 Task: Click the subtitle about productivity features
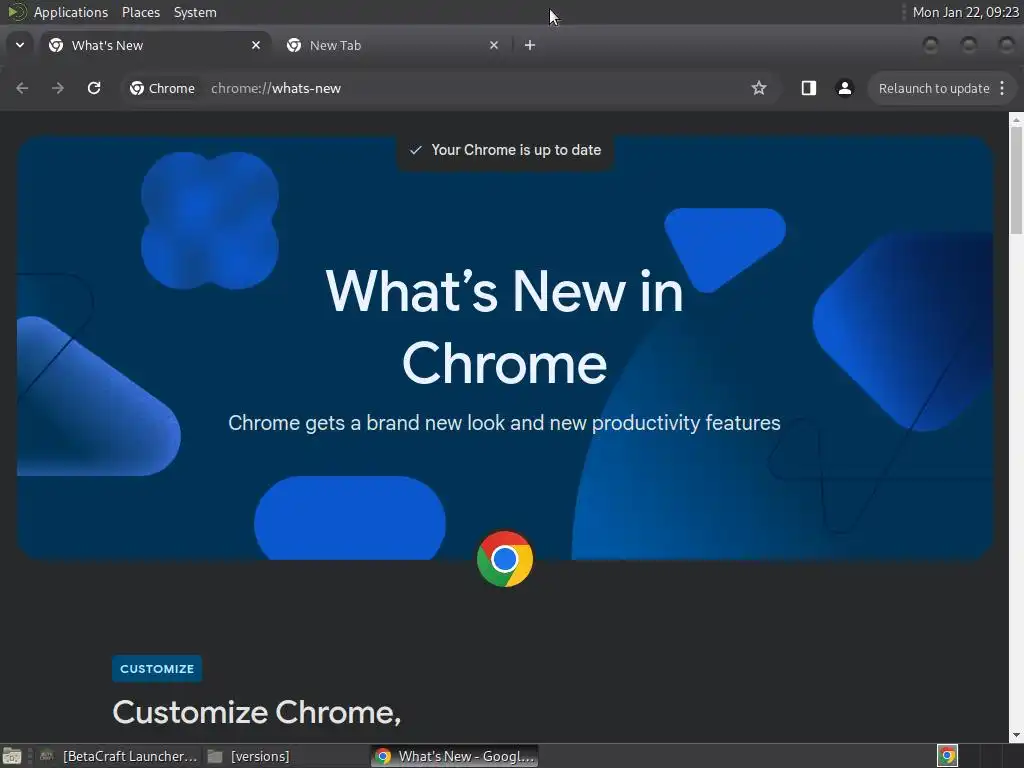tap(504, 423)
